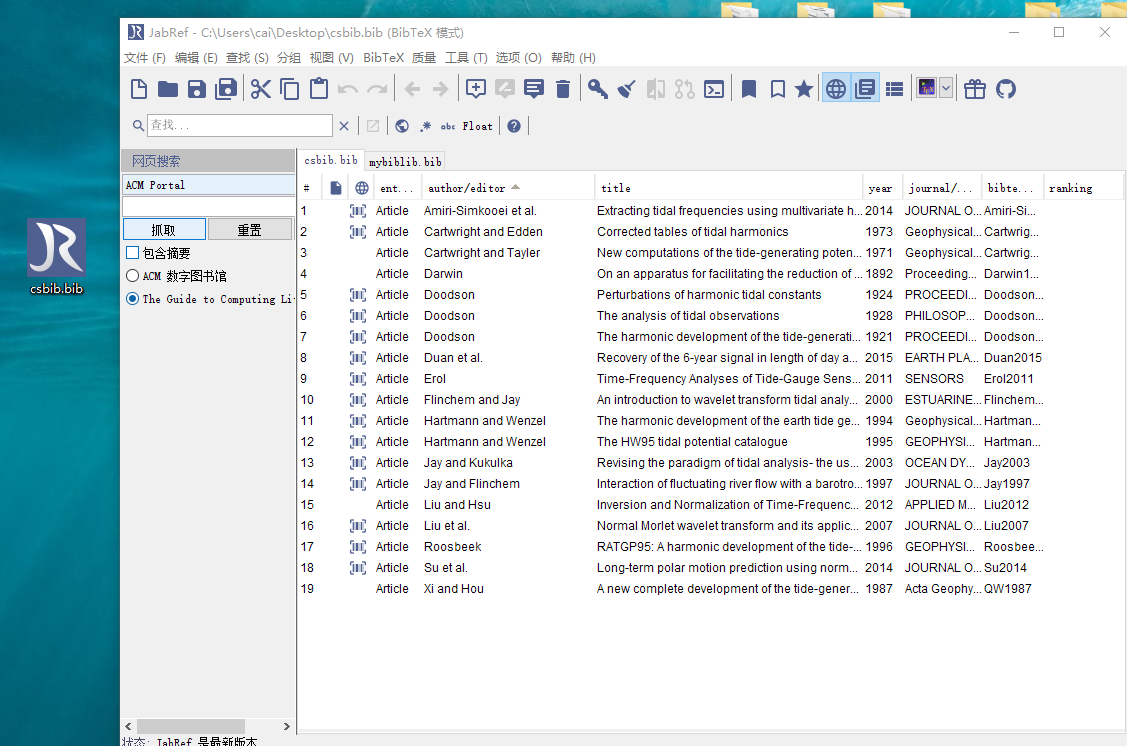
Task: Click the 抓取 fetch button
Action: pos(164,230)
